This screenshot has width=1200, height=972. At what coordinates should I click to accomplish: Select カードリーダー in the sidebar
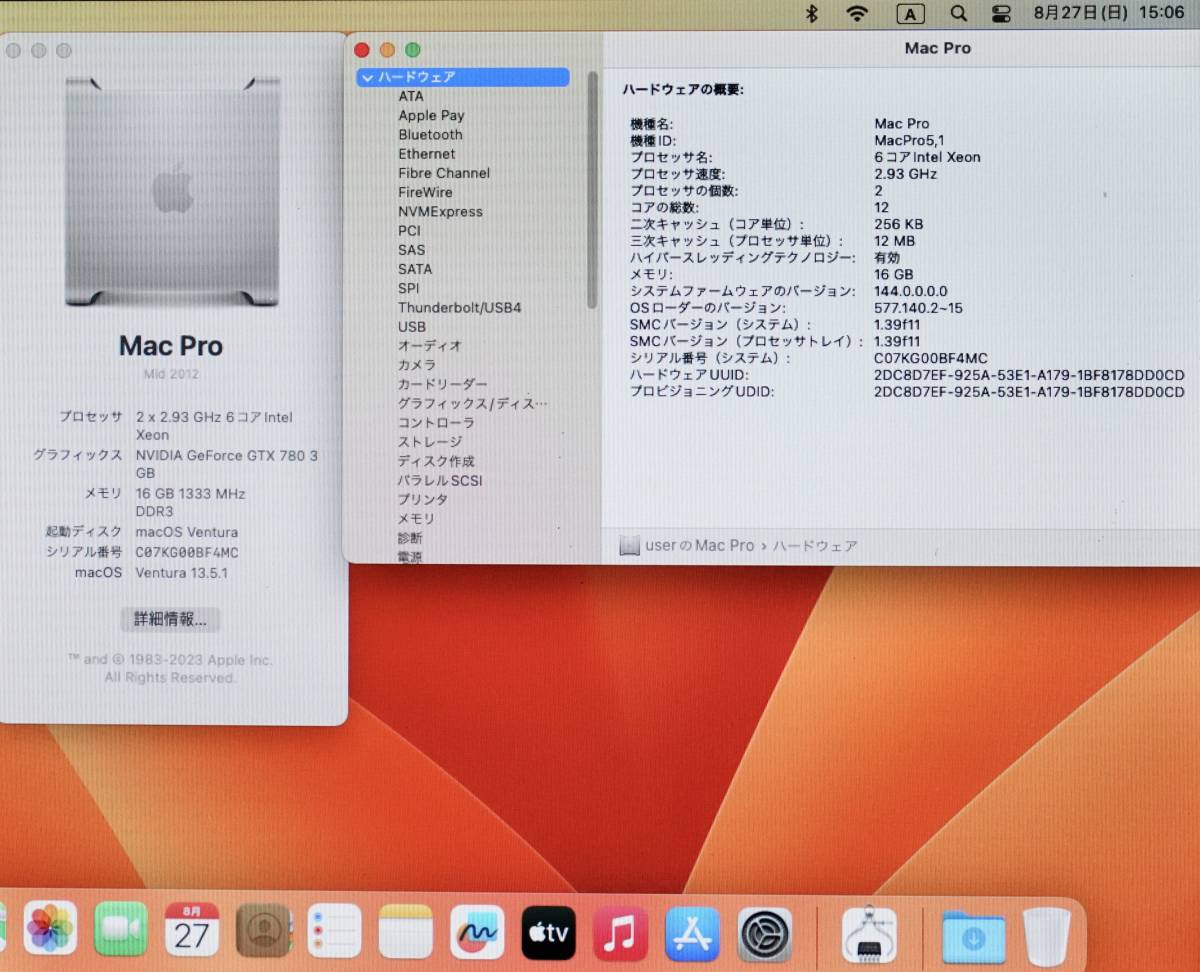443,384
